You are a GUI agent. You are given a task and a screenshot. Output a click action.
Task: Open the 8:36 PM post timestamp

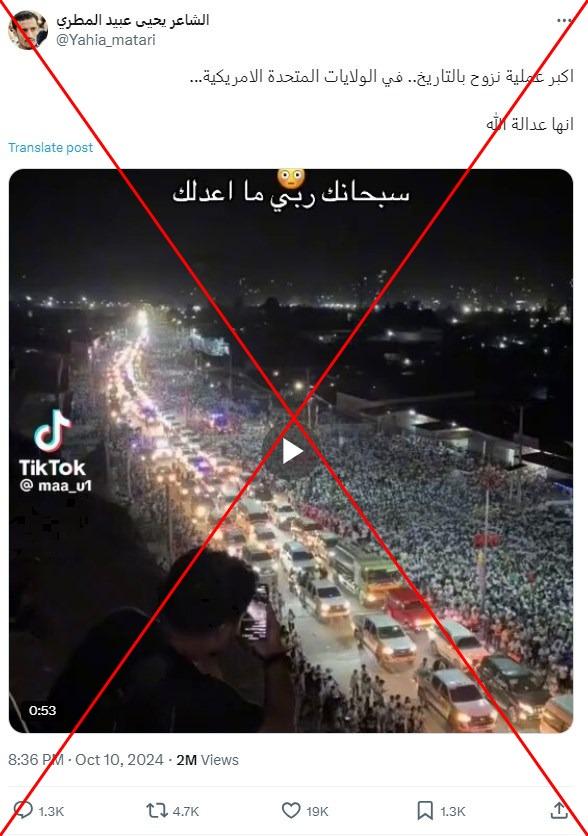coord(35,760)
